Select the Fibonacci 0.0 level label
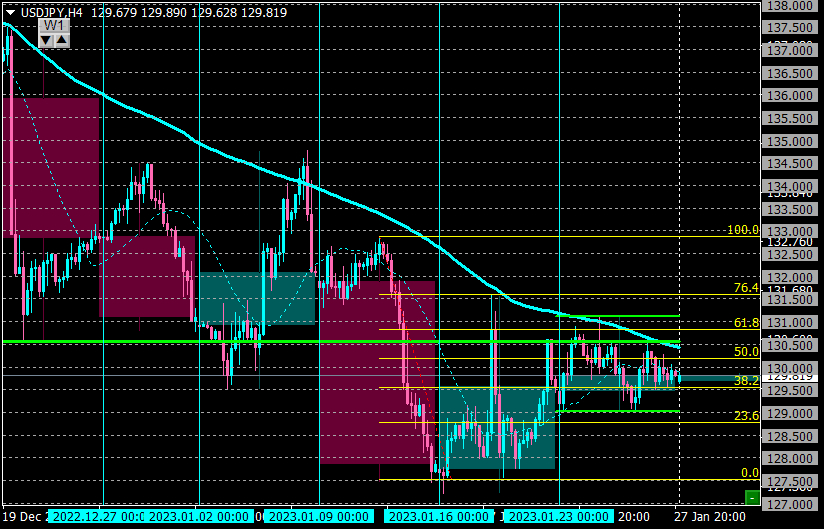Viewport: 824px width, 529px height. 750,473
